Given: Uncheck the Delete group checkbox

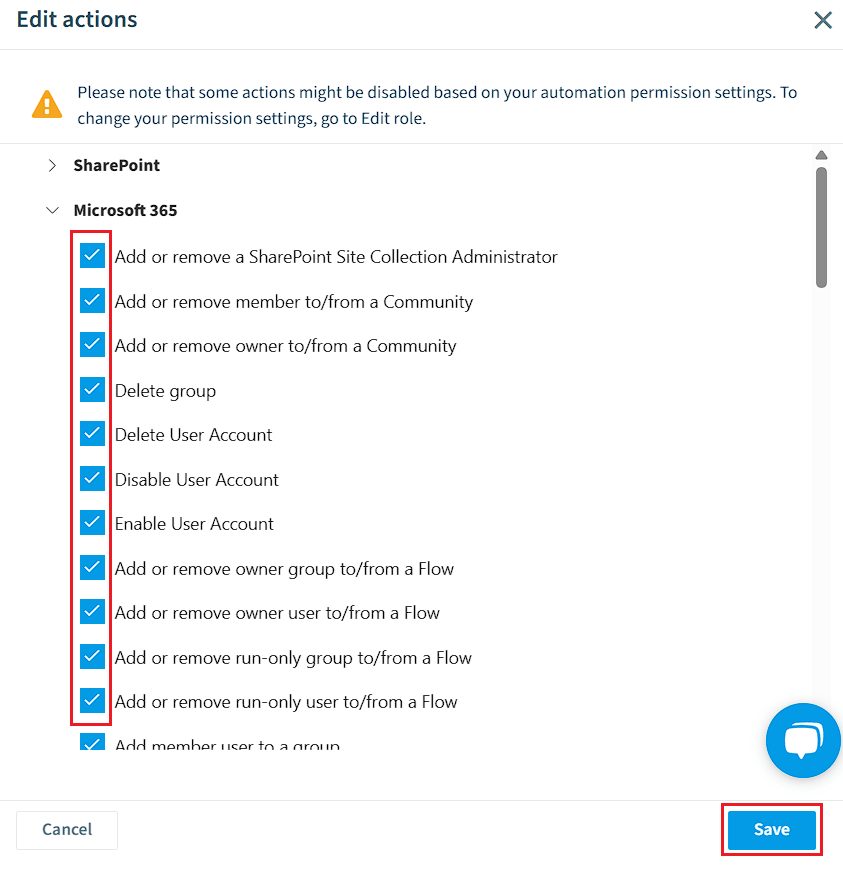Looking at the screenshot, I should [93, 389].
